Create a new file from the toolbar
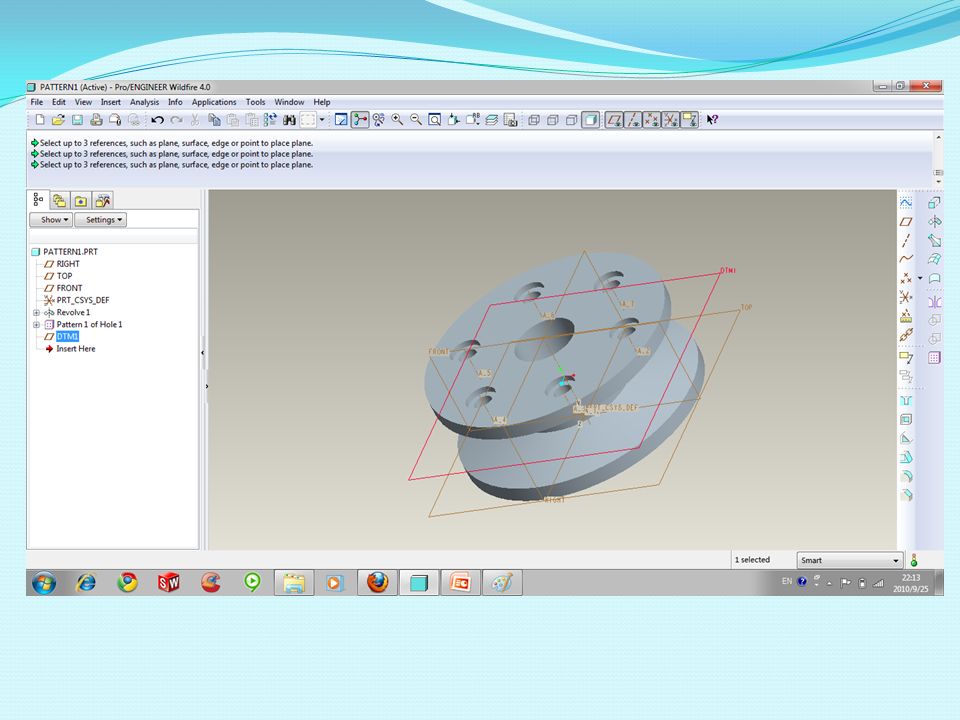Screen dimensions: 960x720 tap(40, 120)
